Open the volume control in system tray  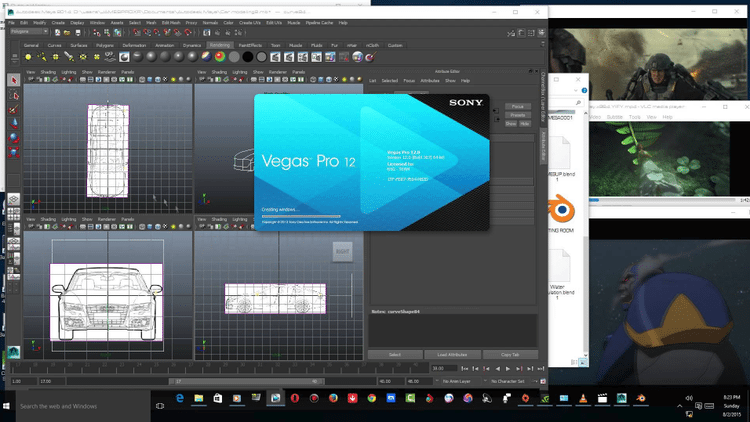point(689,398)
